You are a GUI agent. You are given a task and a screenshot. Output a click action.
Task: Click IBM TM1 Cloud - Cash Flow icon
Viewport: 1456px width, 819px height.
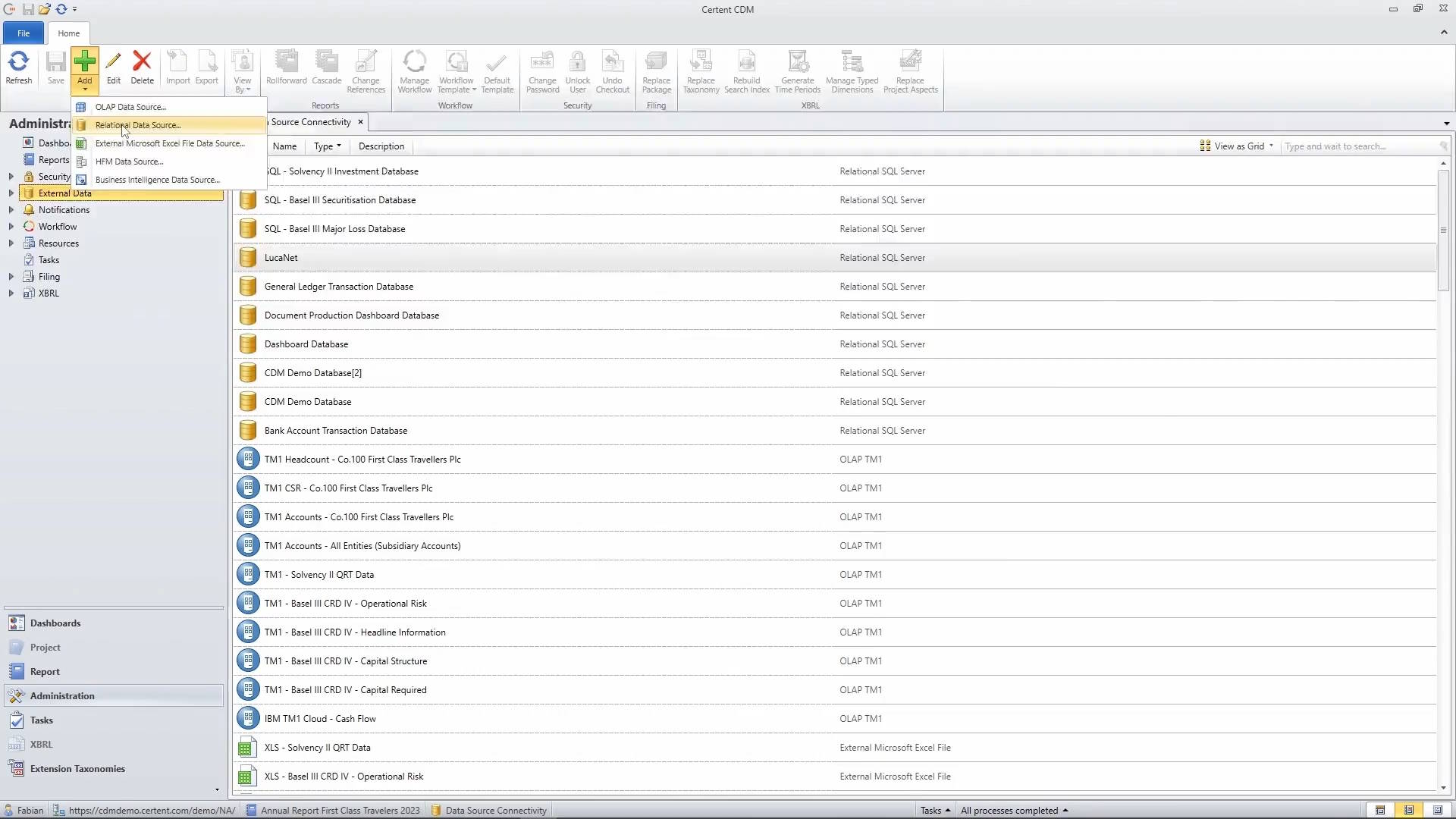click(x=247, y=719)
